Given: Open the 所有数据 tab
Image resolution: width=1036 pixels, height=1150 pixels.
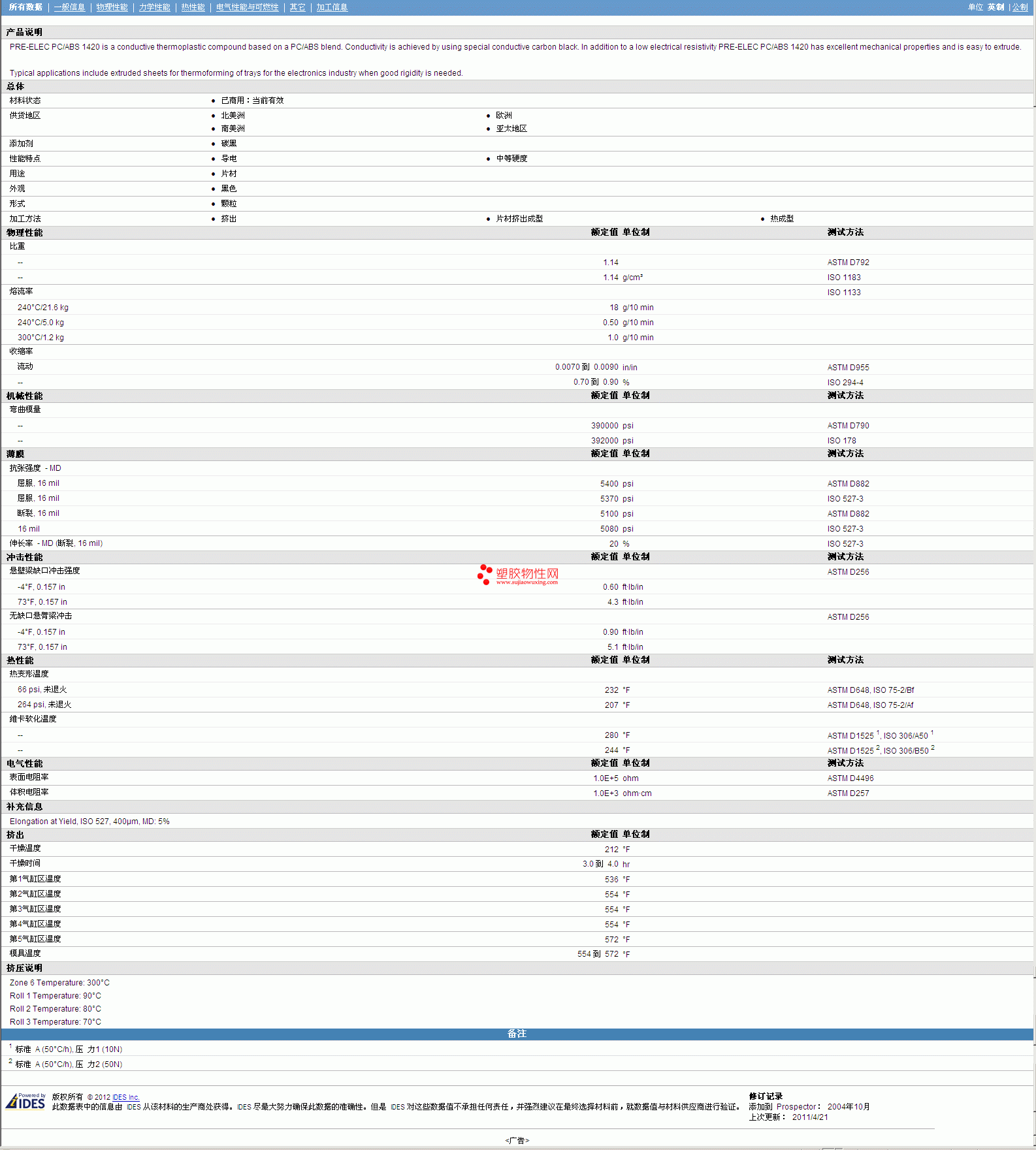Looking at the screenshot, I should pos(25,7).
